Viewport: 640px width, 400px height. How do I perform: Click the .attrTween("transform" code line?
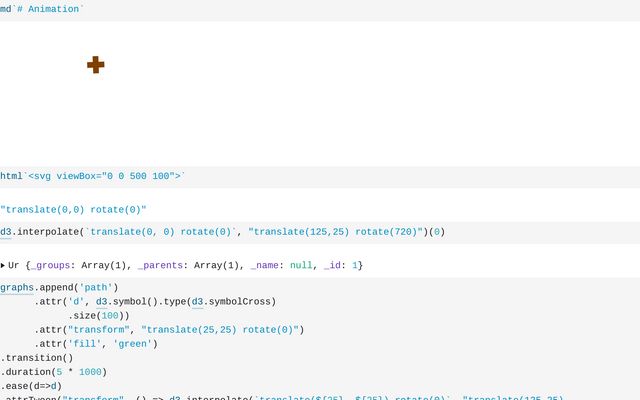60,397
